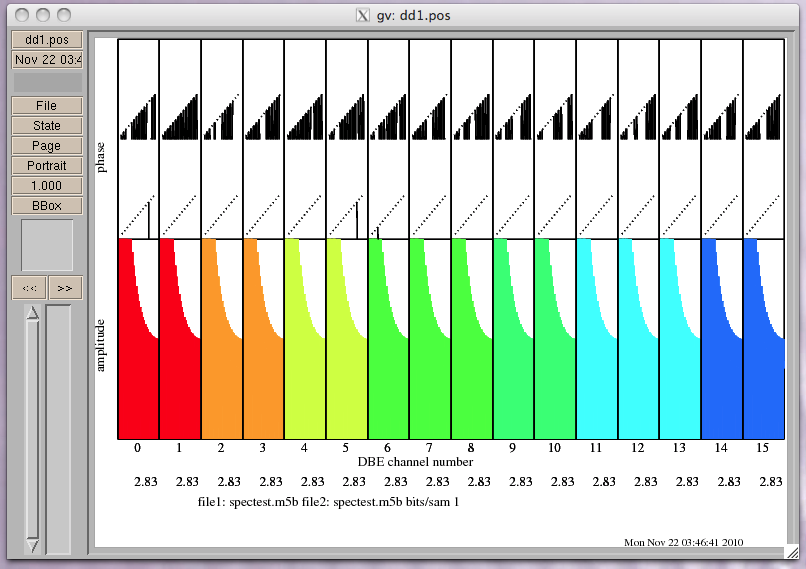This screenshot has width=806, height=569.
Task: Click the scrollbar down arrow
Action: point(32,544)
